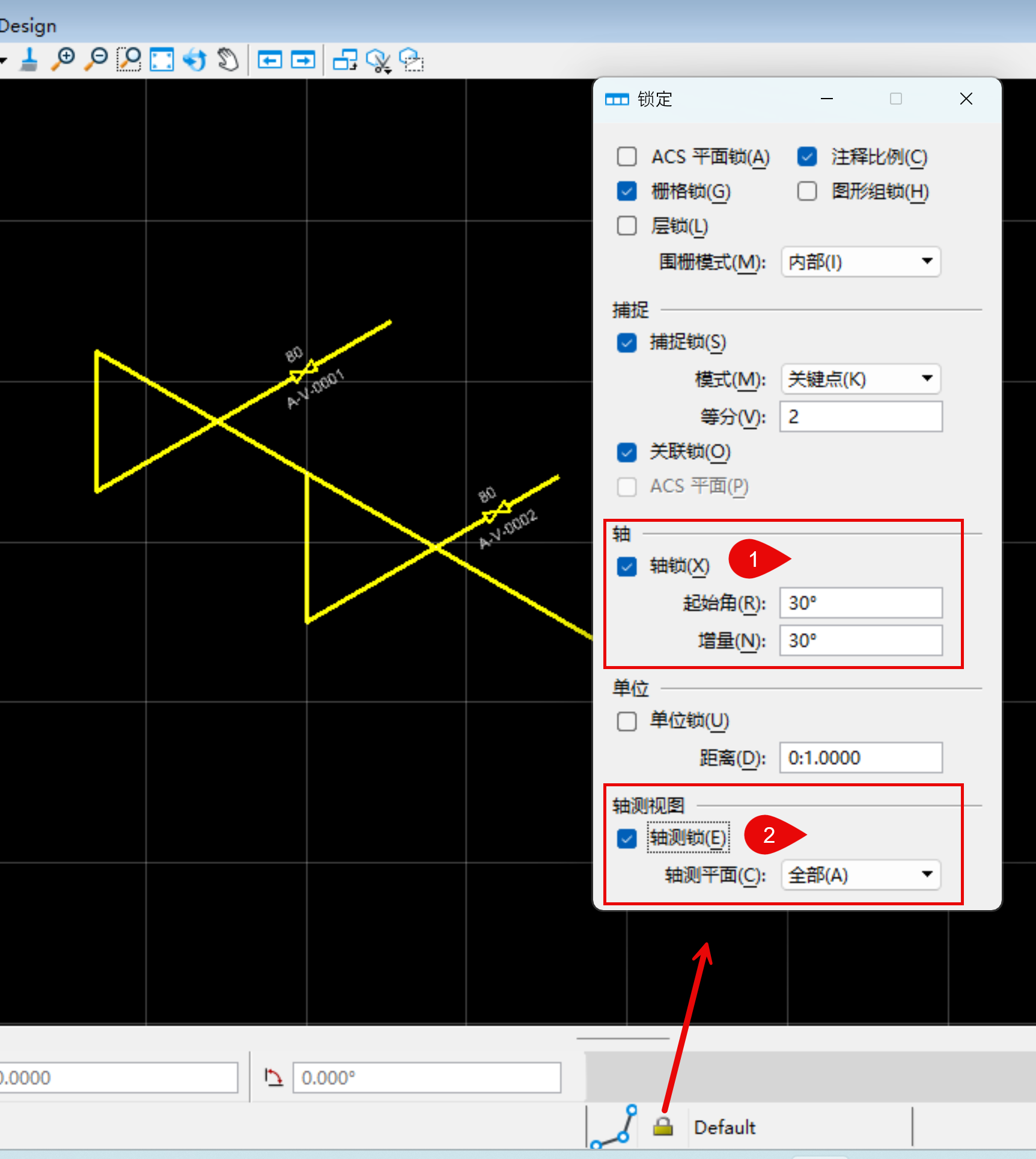Screen dimensions: 1036x1159
Task: Disable the 捕捉锁(S) checkbox
Action: 627,343
